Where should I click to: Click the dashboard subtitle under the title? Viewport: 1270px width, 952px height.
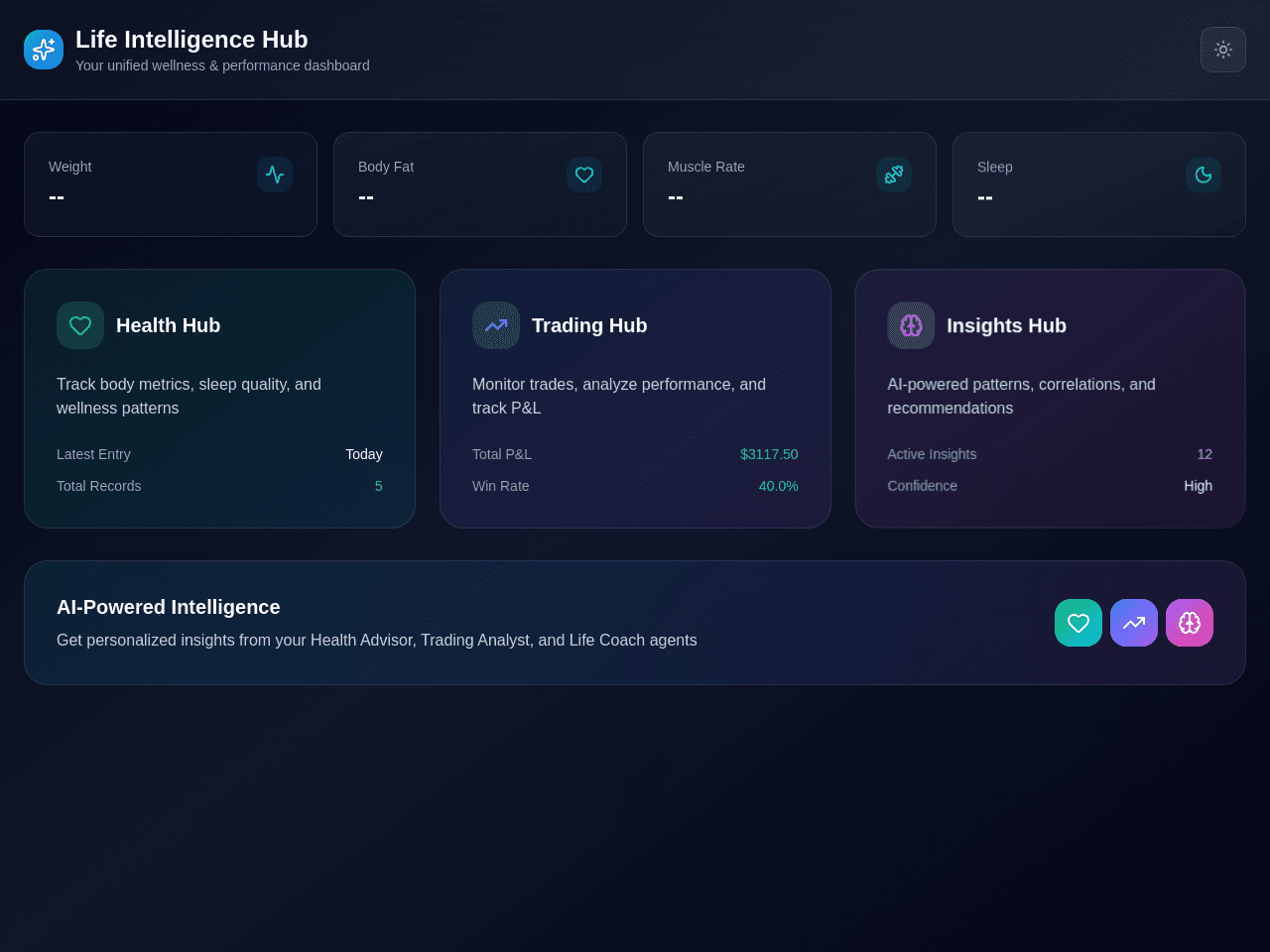coord(222,65)
